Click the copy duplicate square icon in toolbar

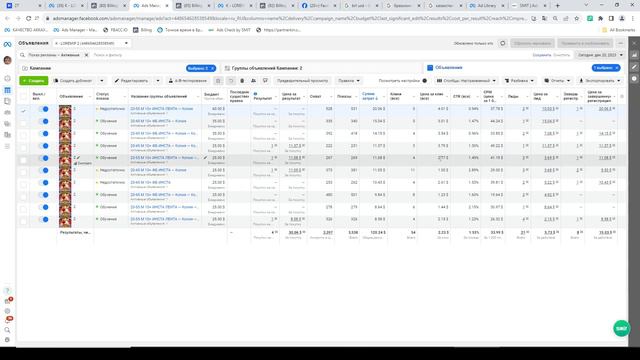218,81
